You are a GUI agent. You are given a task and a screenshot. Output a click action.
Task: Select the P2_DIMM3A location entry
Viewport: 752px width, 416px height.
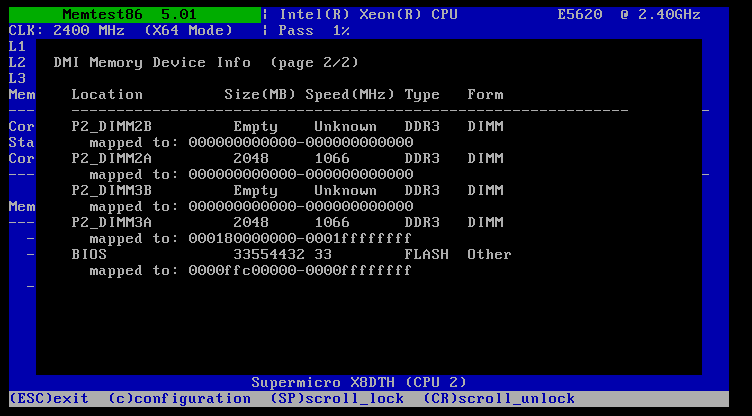point(112,223)
